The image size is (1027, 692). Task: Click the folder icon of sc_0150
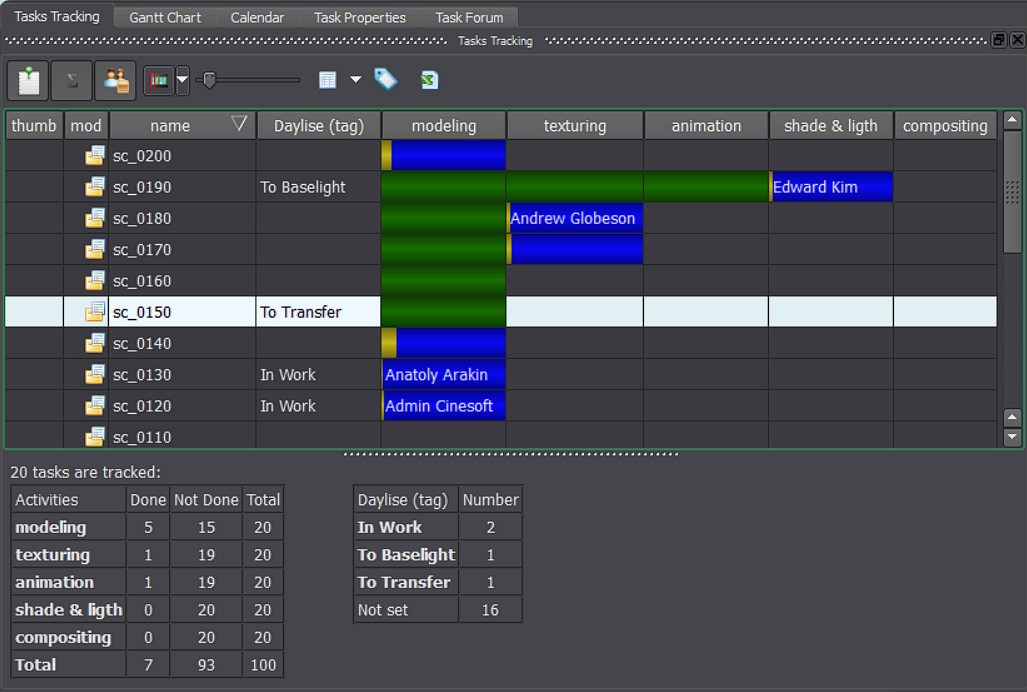94,312
